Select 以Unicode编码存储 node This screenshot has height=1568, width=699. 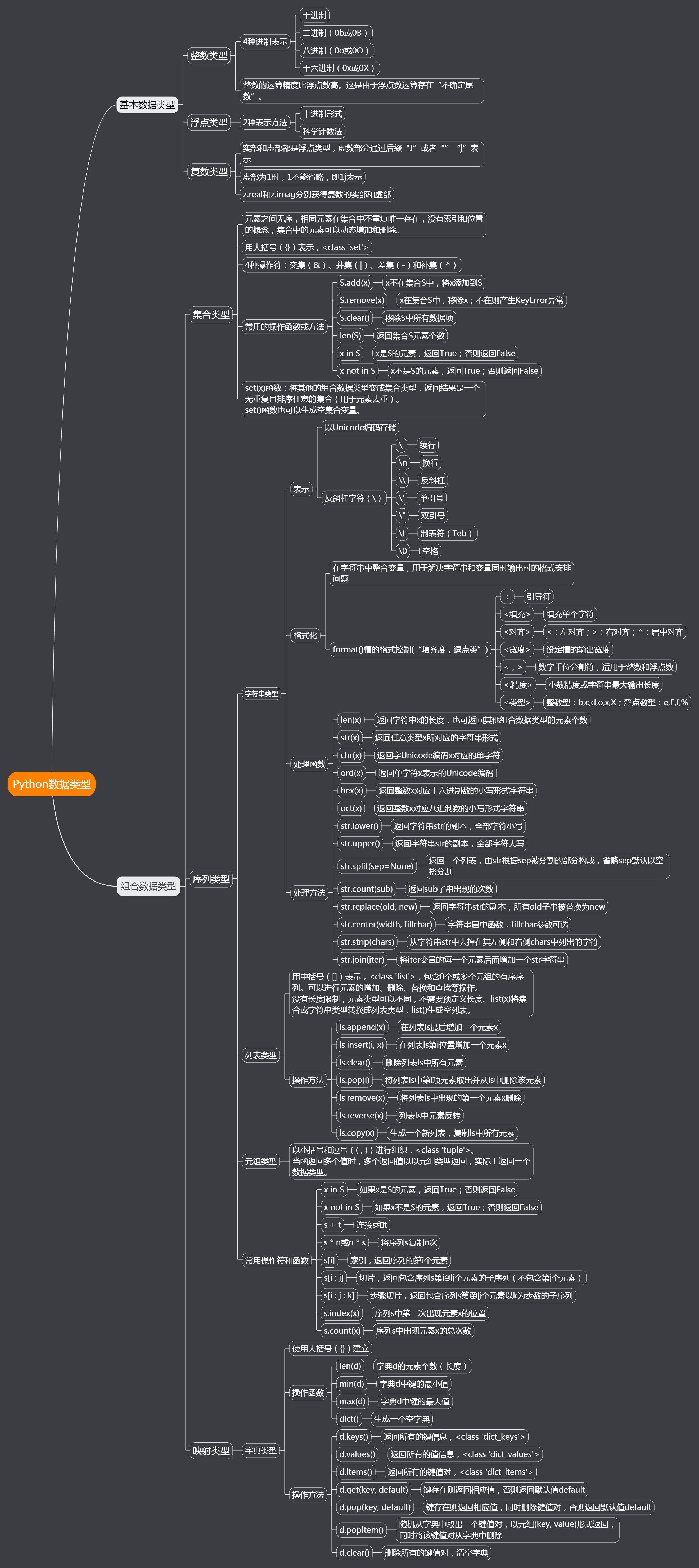pos(360,427)
